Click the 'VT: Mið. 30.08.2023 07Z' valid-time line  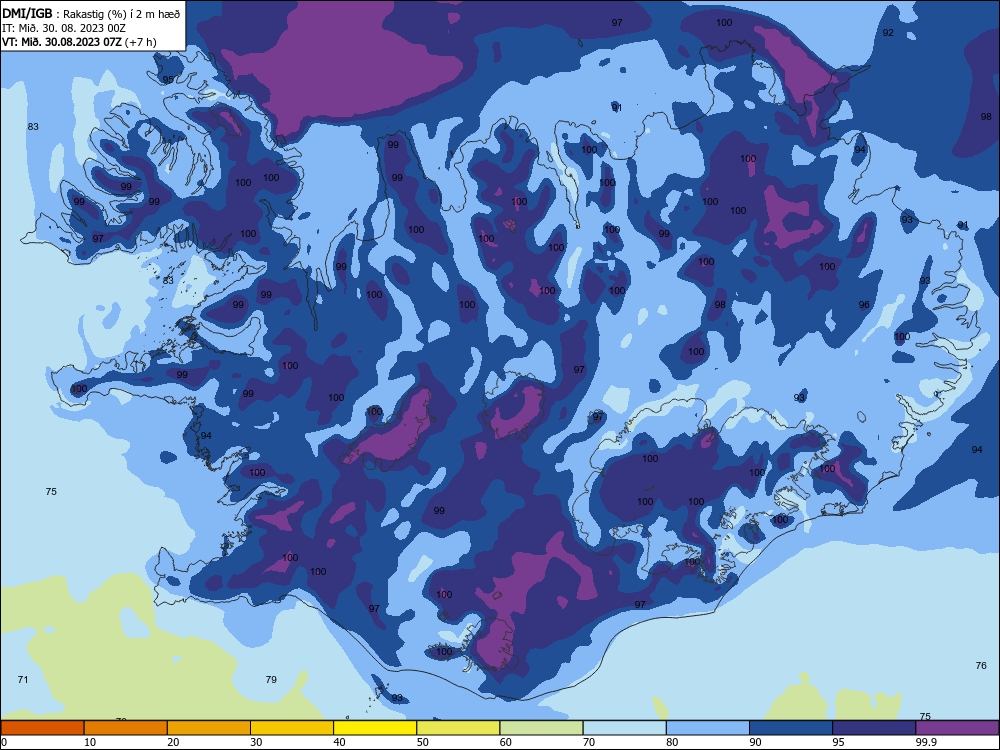pos(61,42)
